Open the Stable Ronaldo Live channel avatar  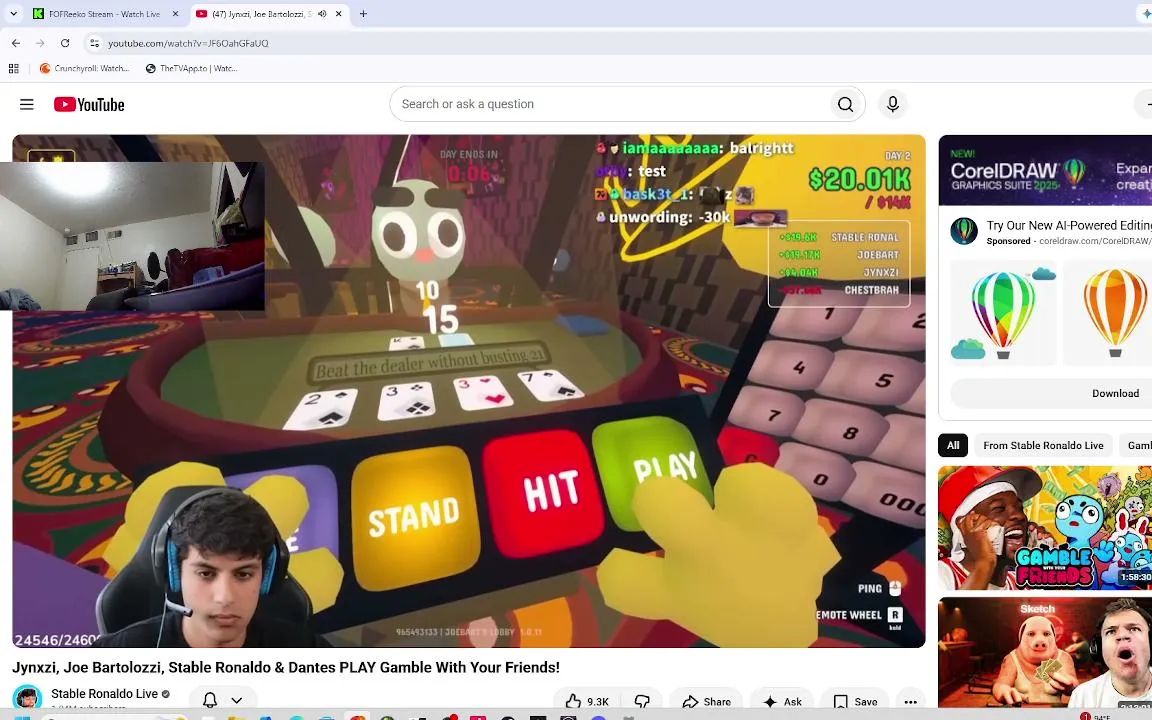[27, 698]
